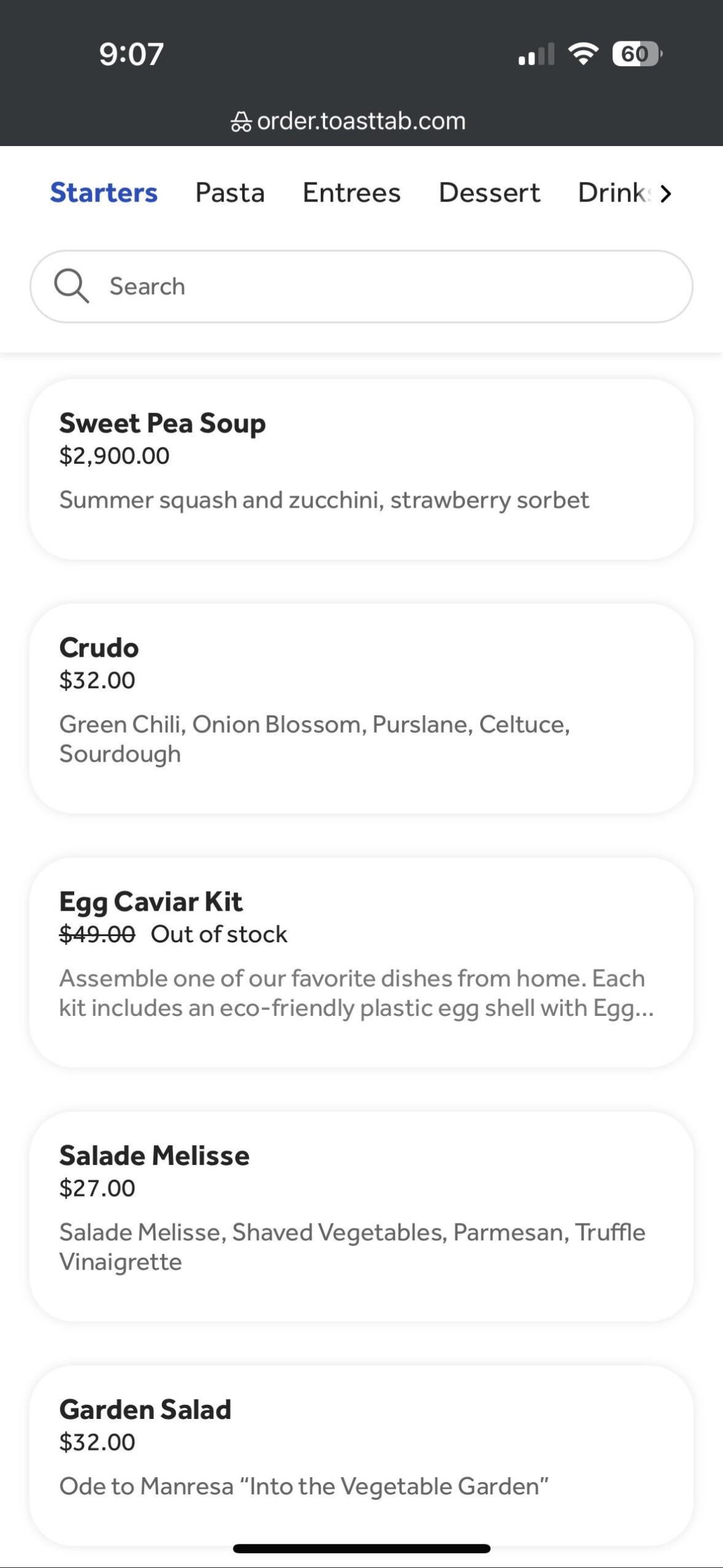Expand more categories with the right chevron
The width and height of the screenshot is (723, 1568).
coord(666,194)
